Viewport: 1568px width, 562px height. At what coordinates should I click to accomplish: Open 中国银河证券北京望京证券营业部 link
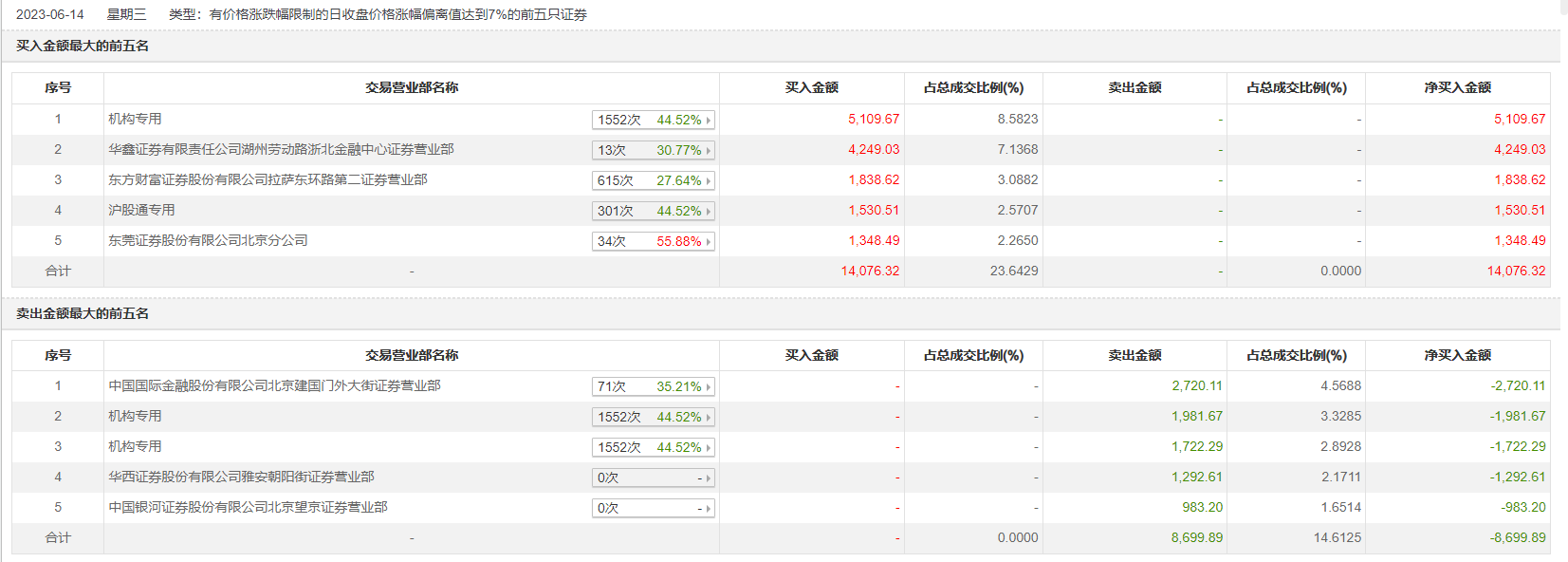(x=248, y=507)
